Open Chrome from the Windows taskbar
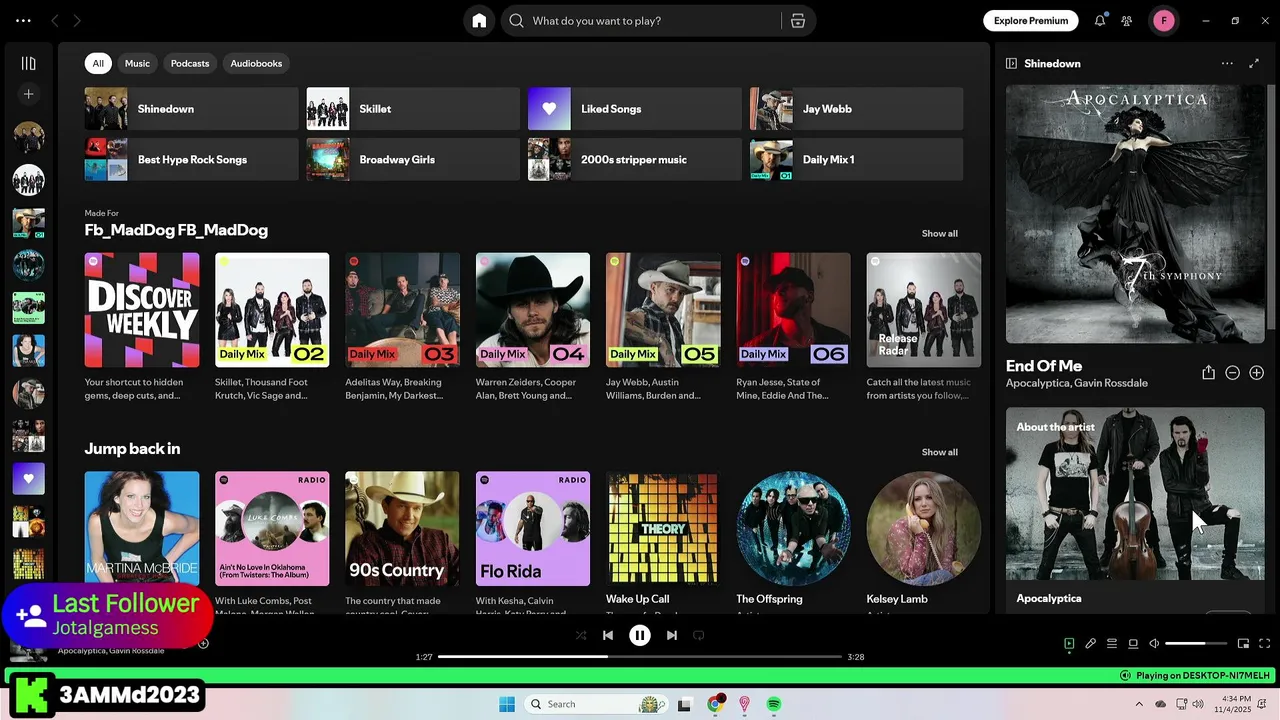The image size is (1280, 720). tap(715, 704)
